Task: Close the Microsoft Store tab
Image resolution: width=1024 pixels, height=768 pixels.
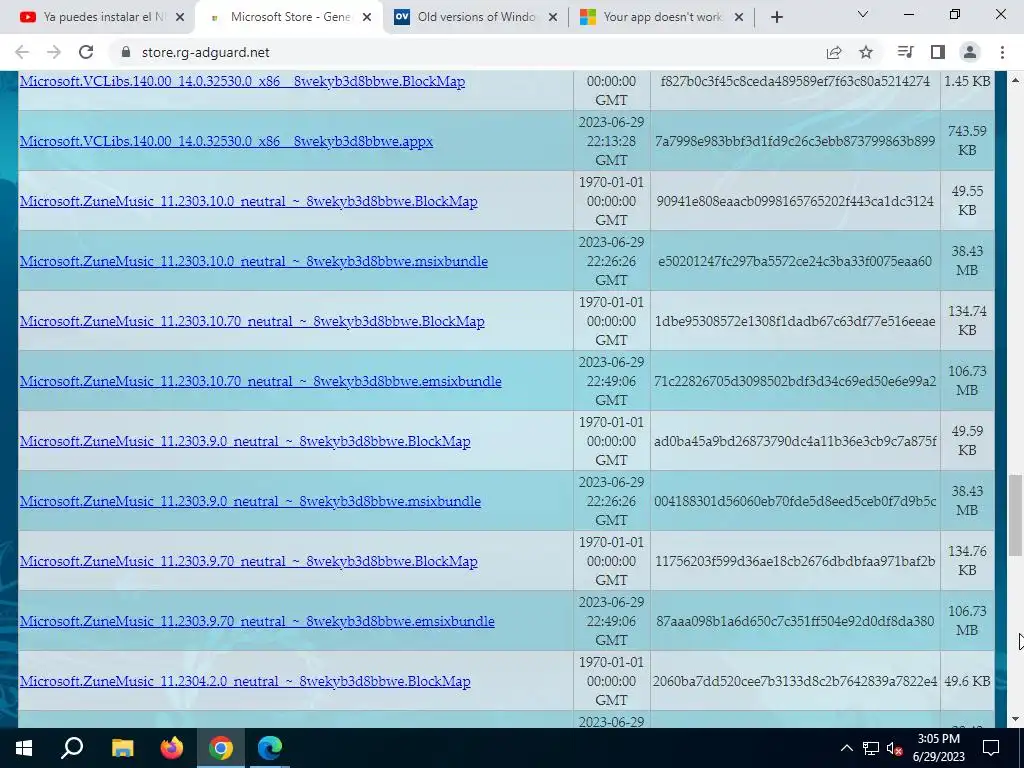Action: pyautogui.click(x=367, y=17)
